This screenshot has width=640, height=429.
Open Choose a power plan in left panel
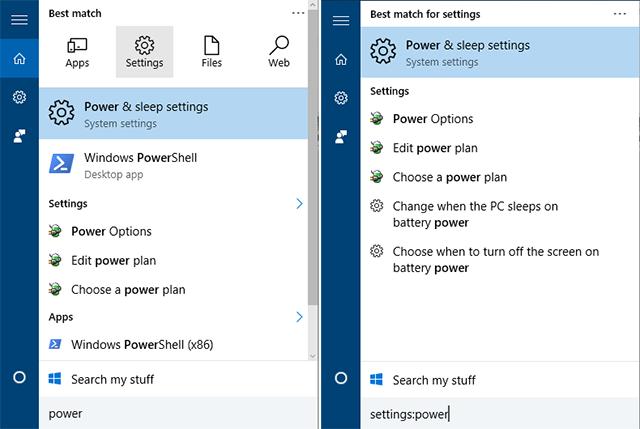coord(173,289)
